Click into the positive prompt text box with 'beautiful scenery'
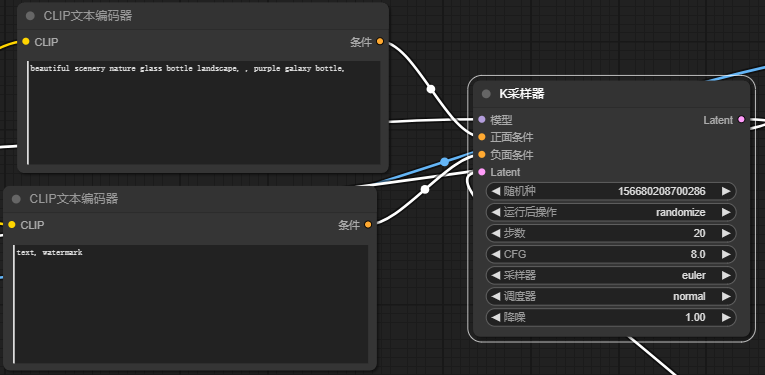765x375 pixels. pyautogui.click(x=203, y=113)
